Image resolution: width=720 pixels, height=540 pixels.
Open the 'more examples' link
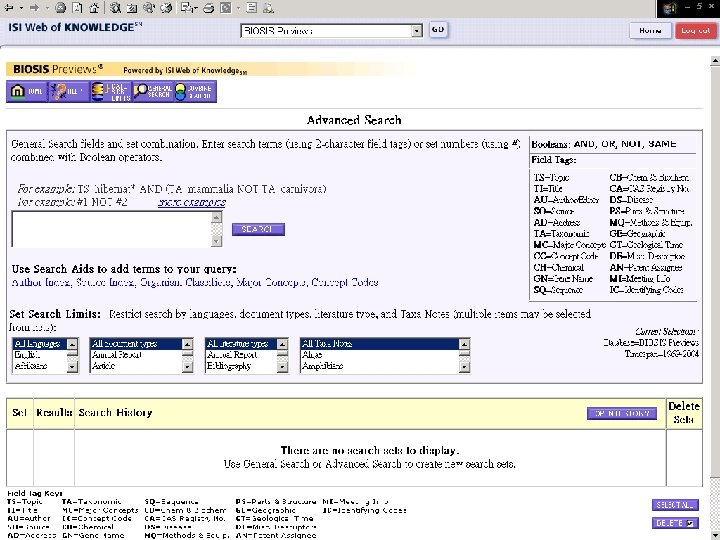[x=191, y=202]
